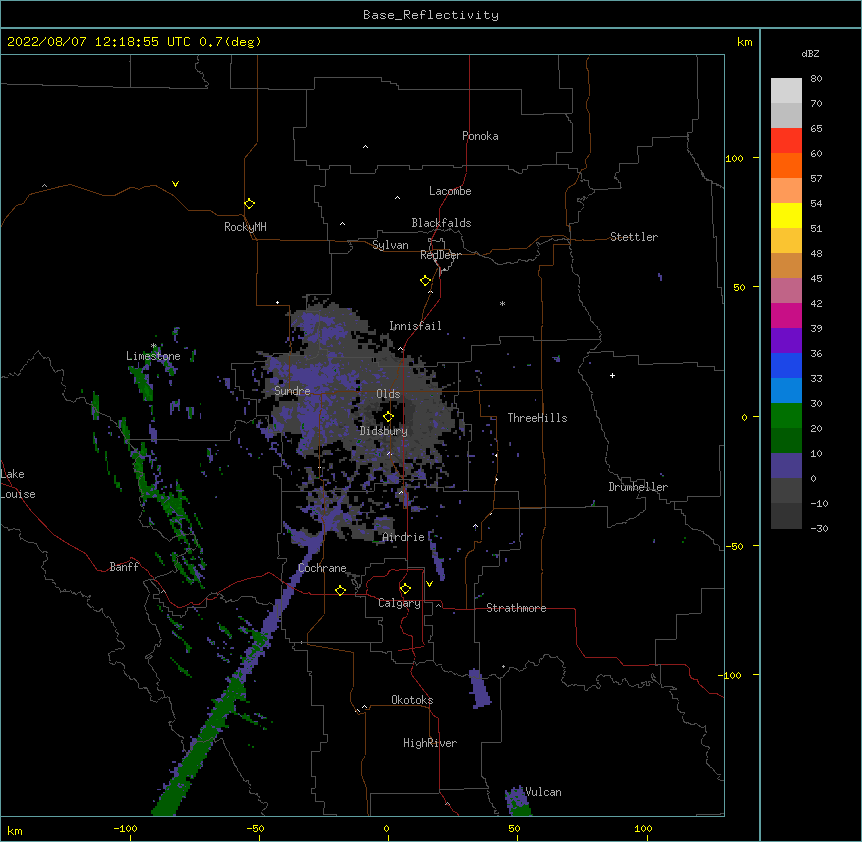Click the yellow diamond marker above Calgary label
862x842 pixels.
pos(405,589)
